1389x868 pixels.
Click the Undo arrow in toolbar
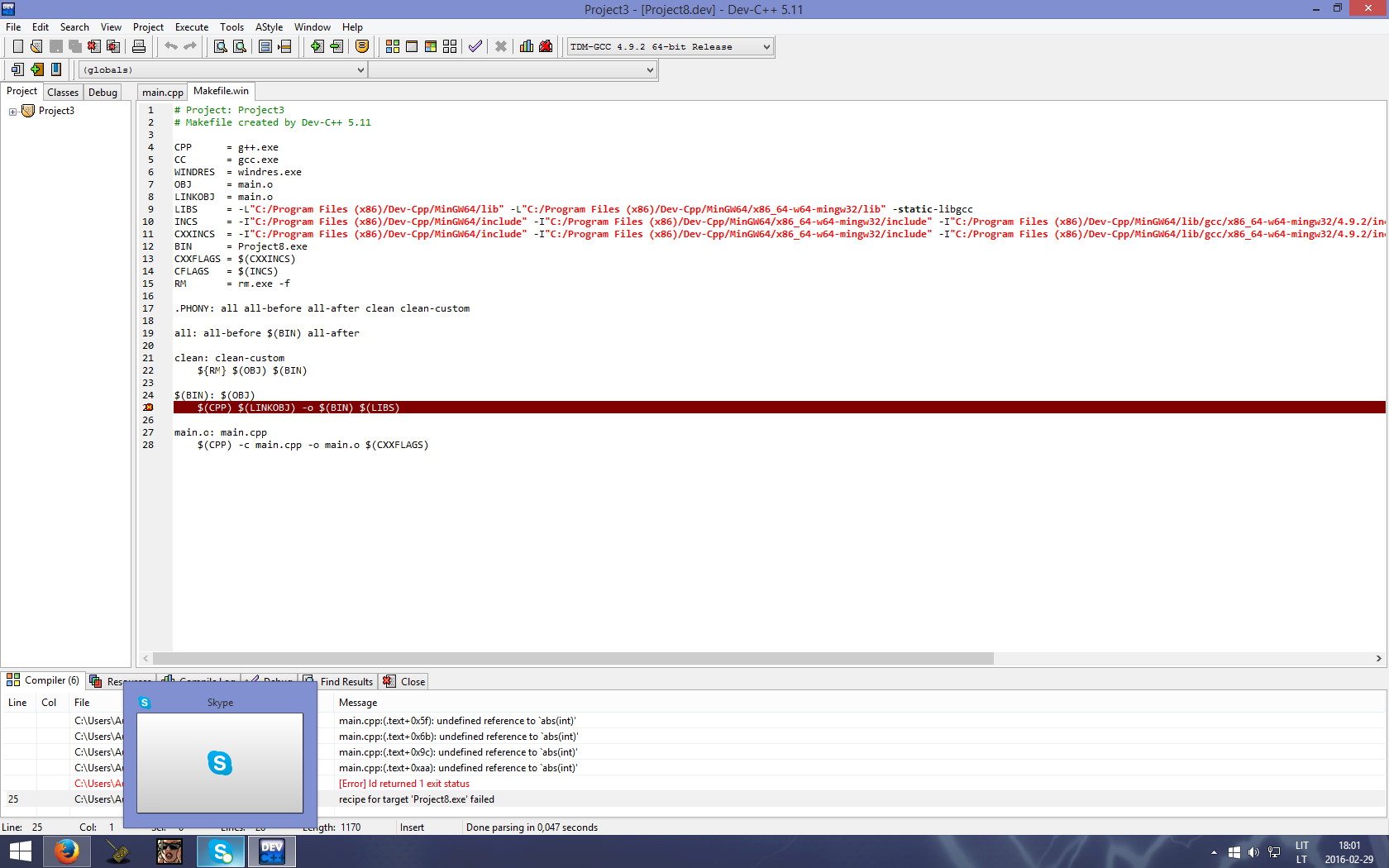tap(170, 46)
